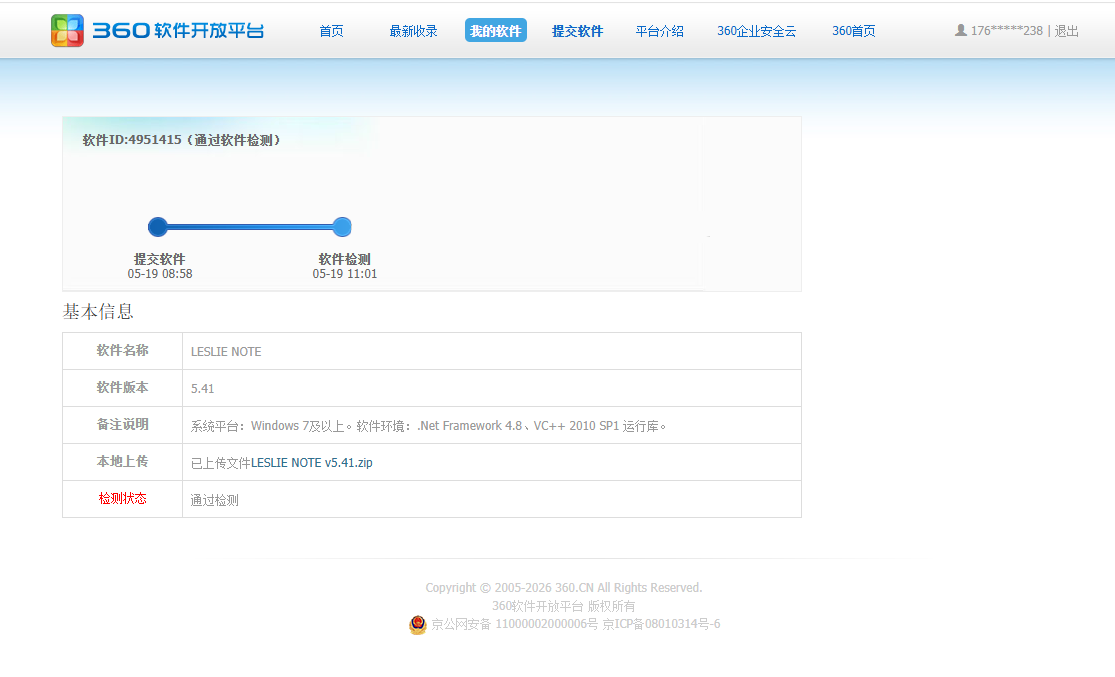The width and height of the screenshot is (1115, 677).
Task: Click 退出 to log out
Action: [x=1067, y=31]
